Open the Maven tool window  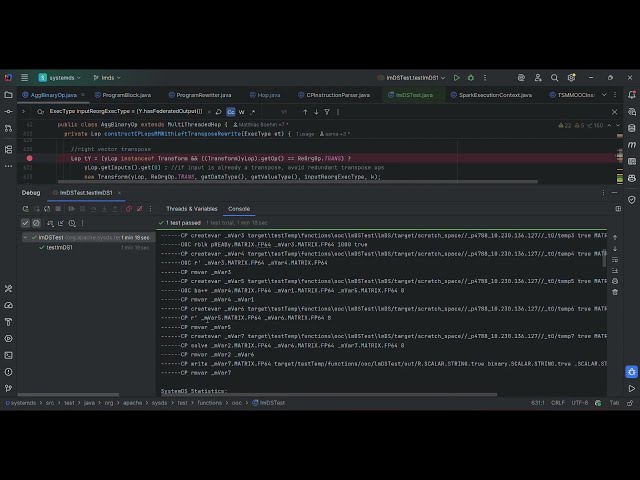coord(632,145)
